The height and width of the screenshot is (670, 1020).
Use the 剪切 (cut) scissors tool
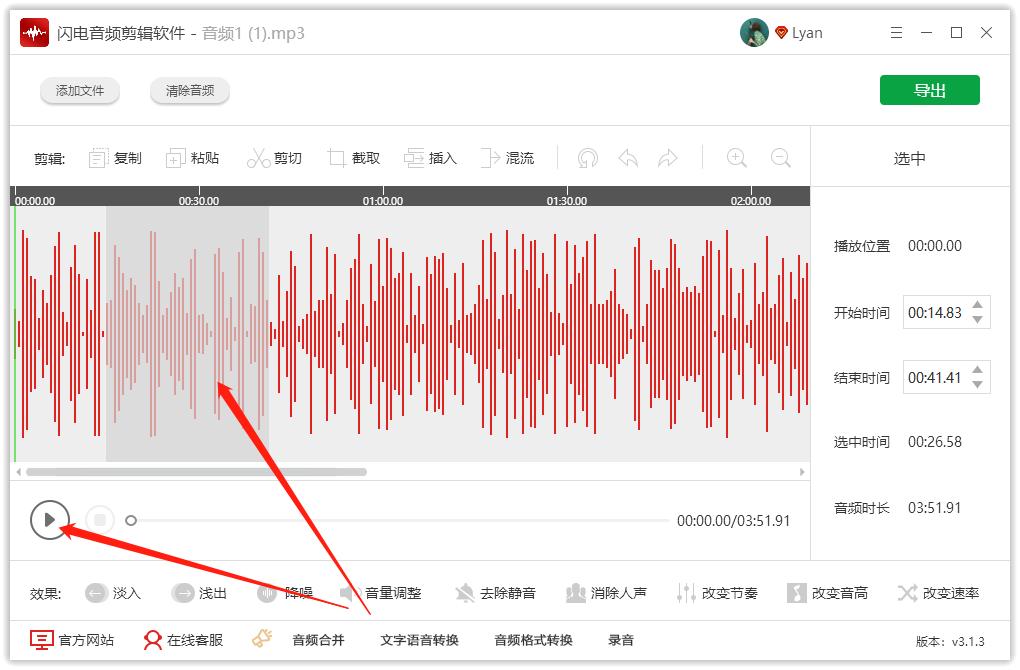[x=275, y=157]
